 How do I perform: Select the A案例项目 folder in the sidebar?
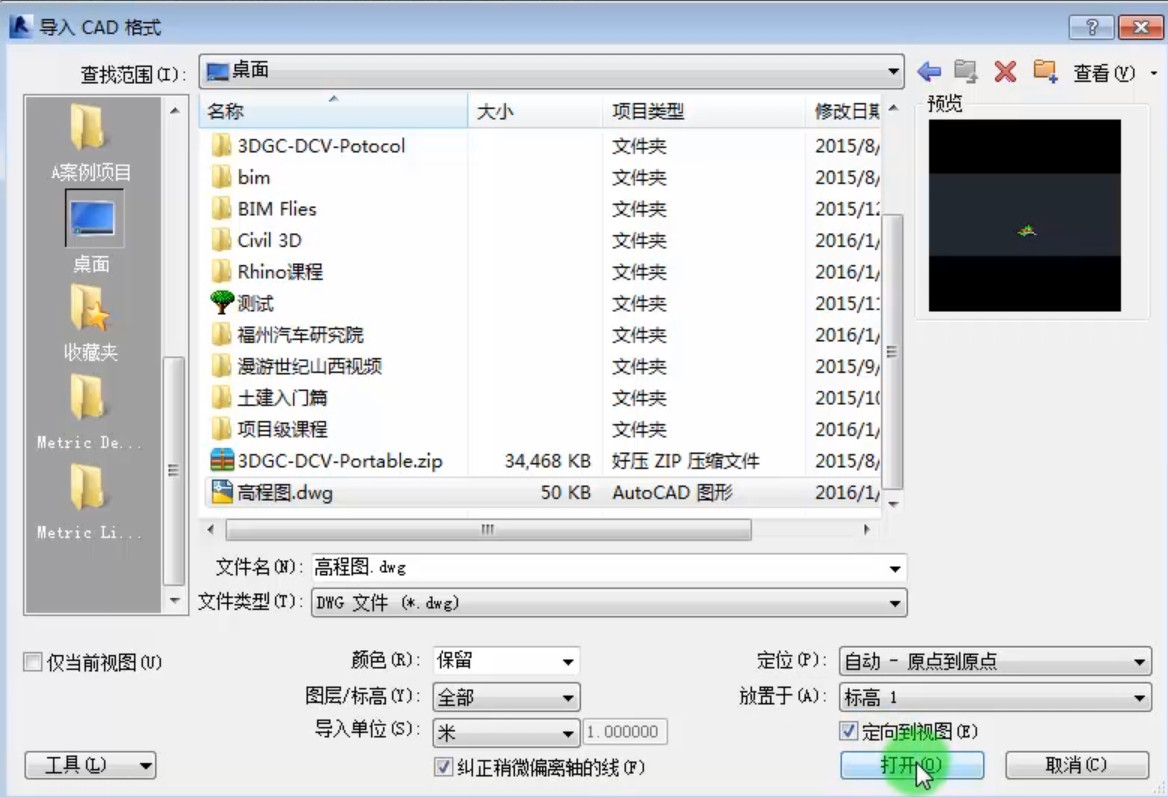91,143
